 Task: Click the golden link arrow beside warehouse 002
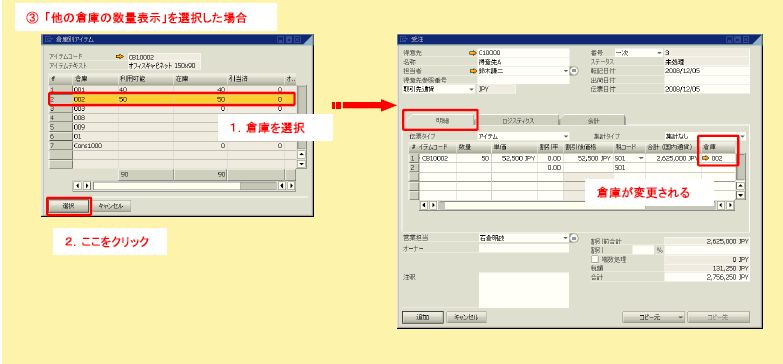706,158
